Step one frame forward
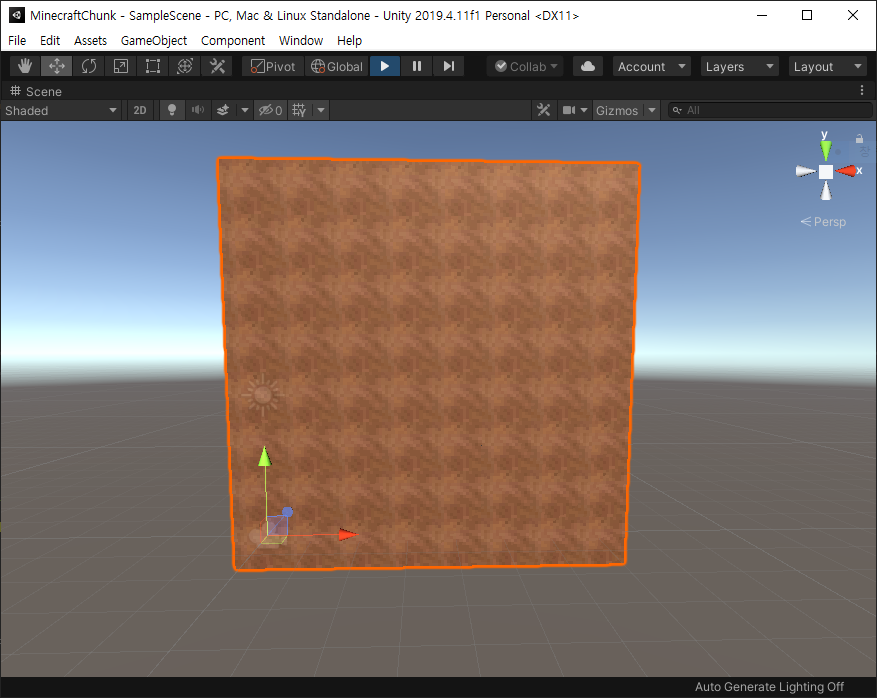The width and height of the screenshot is (877, 698). [x=449, y=66]
